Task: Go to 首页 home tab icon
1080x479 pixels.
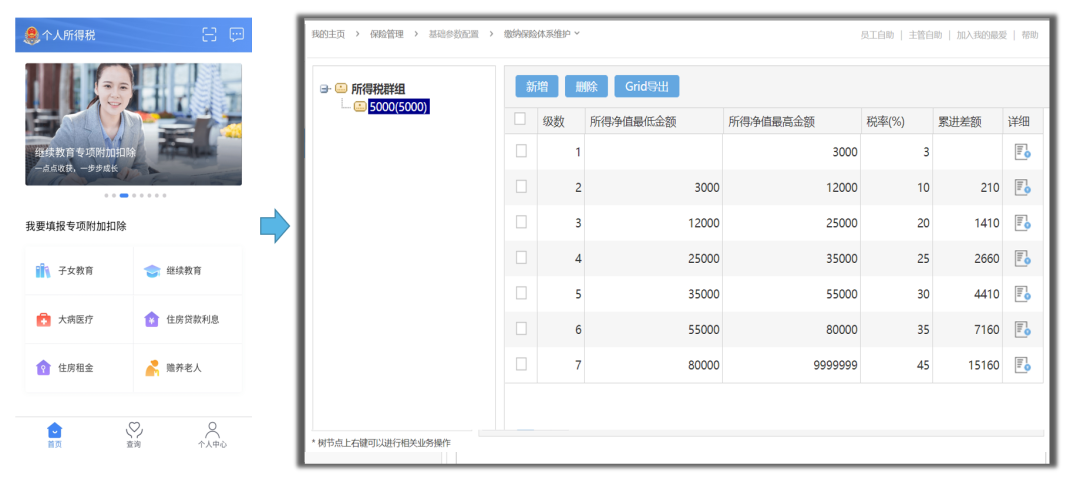Action: click(x=54, y=430)
